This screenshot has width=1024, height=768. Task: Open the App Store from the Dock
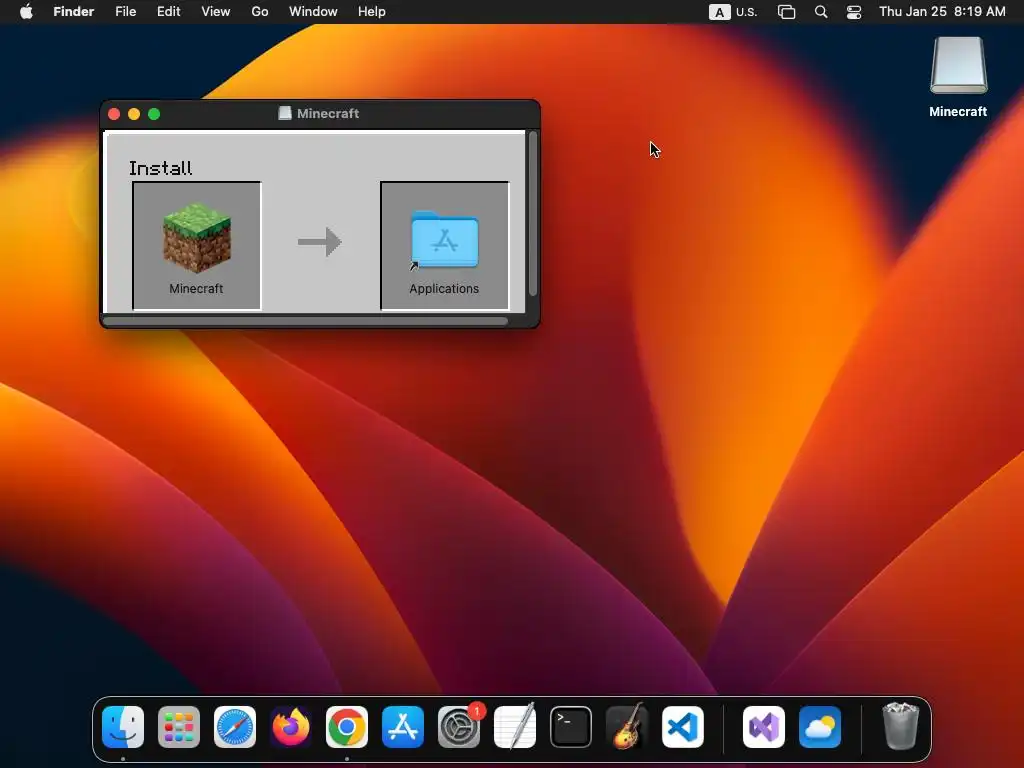click(x=403, y=727)
